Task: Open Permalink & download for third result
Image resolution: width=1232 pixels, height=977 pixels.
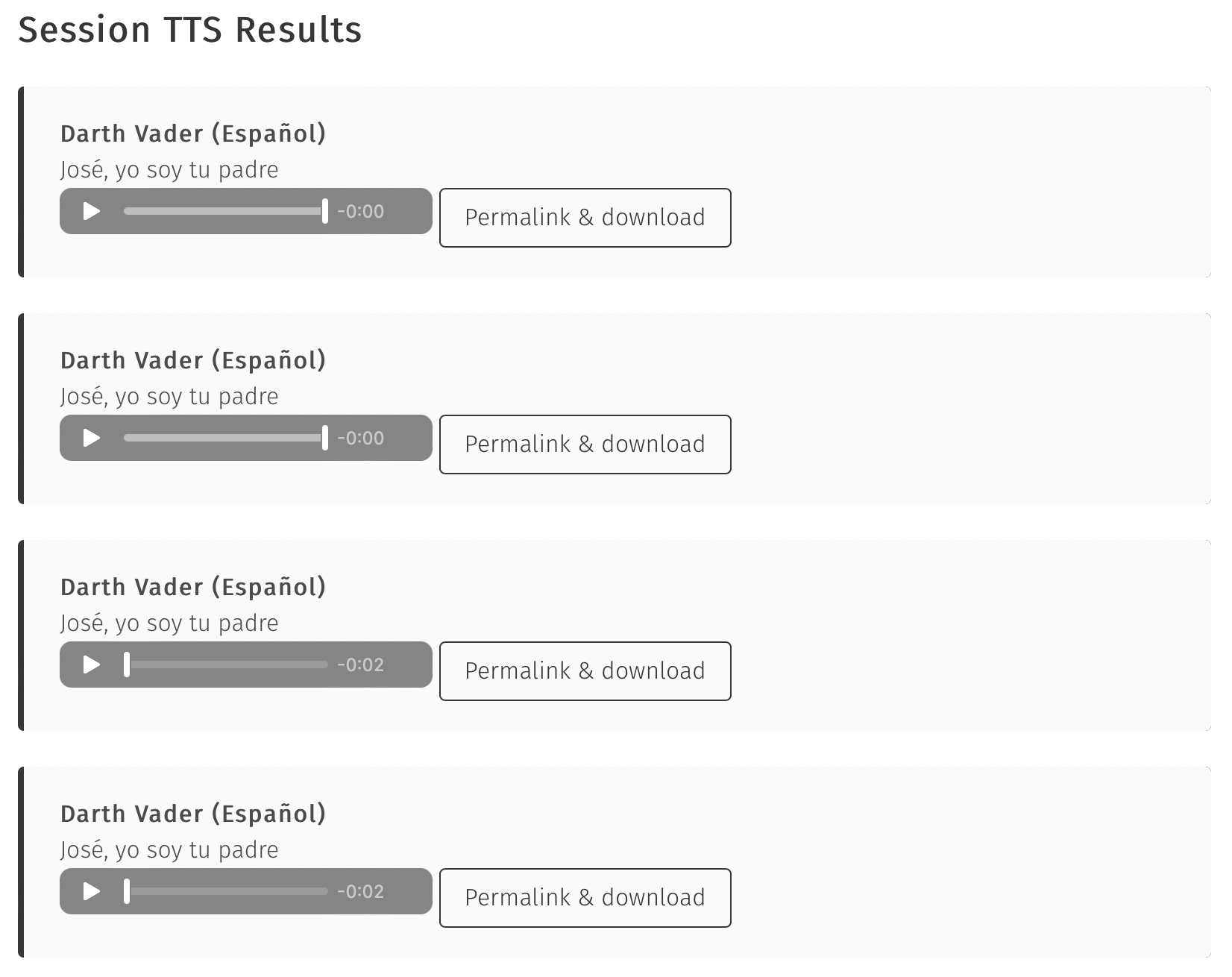Action: coord(585,670)
